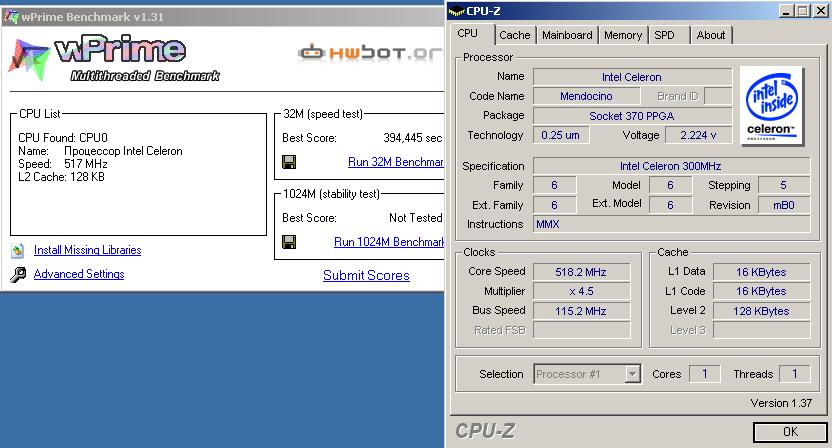Click the Install Missing Libraries link

(x=88, y=250)
